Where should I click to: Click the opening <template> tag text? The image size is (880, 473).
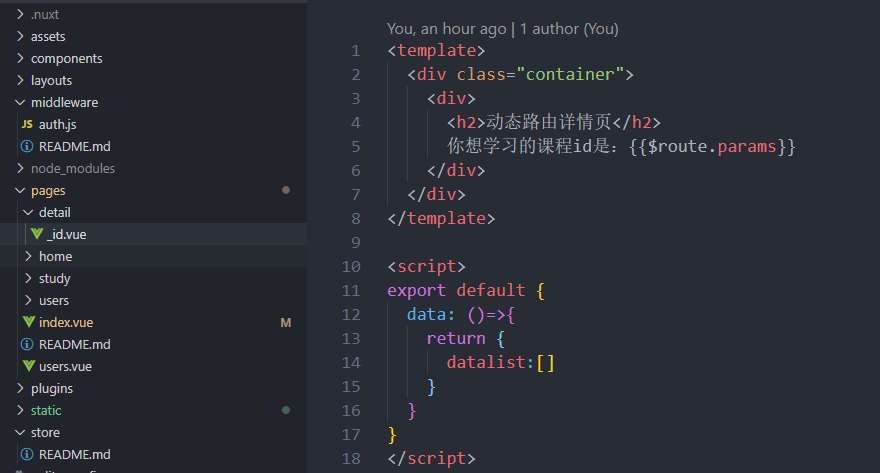pyautogui.click(x=436, y=50)
